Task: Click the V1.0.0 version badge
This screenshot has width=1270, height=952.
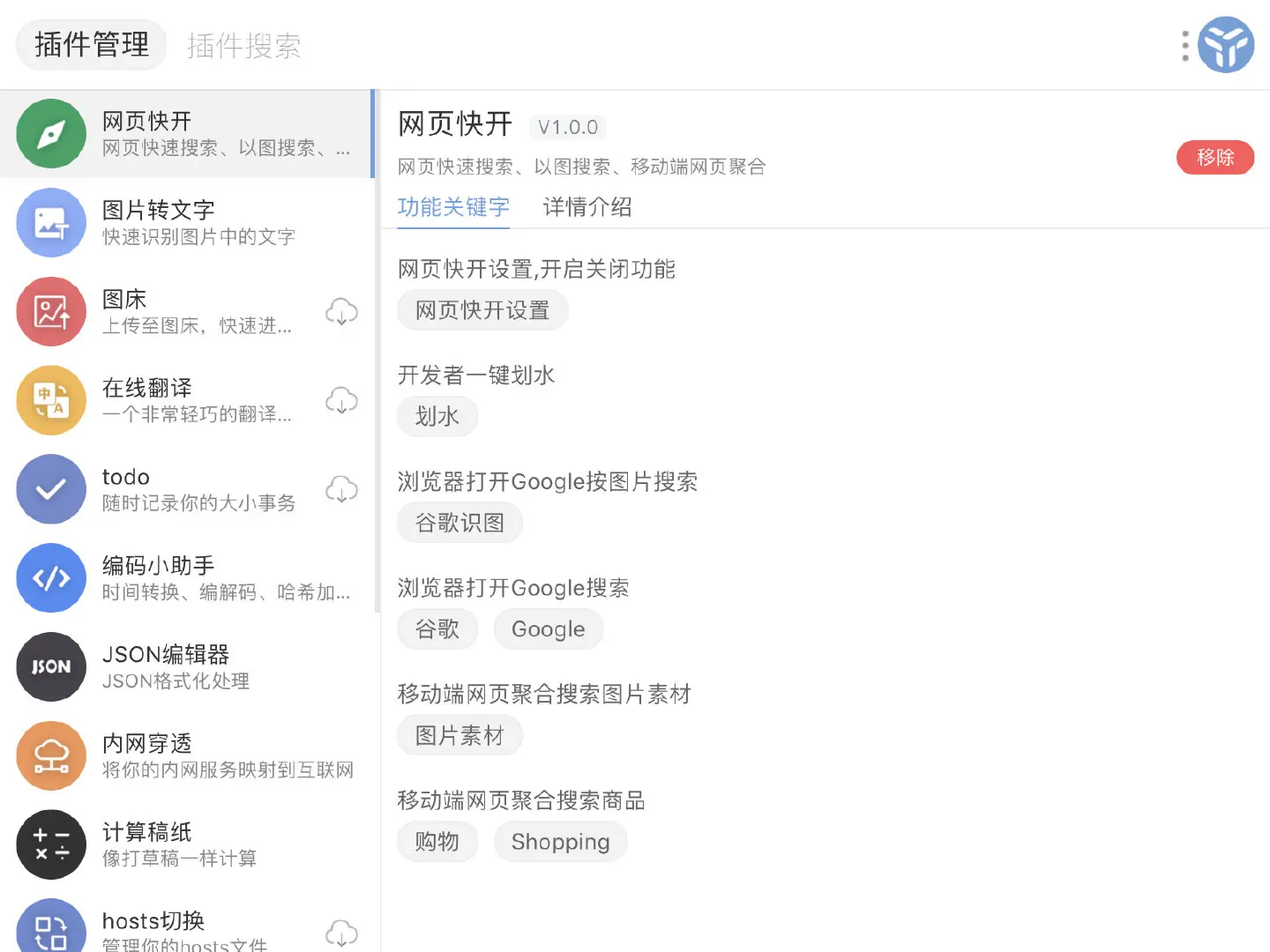Action: (x=568, y=127)
